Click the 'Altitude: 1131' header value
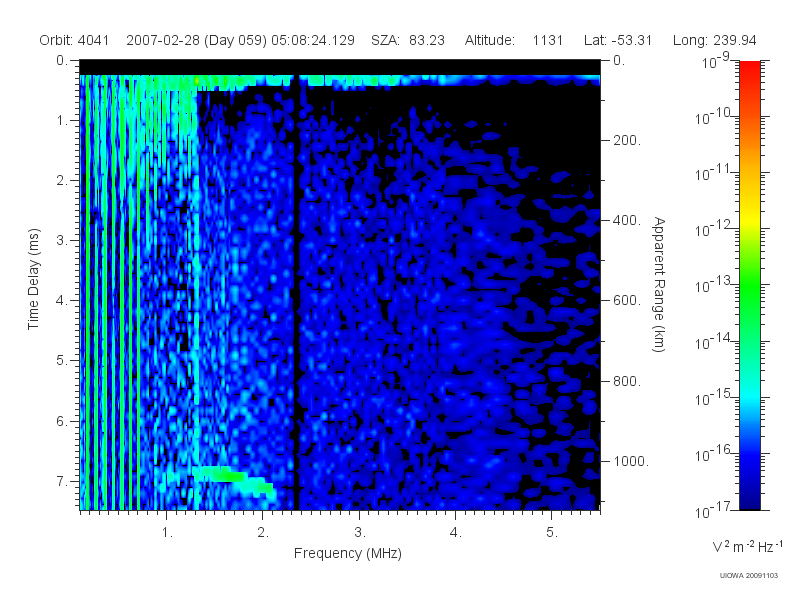This screenshot has height=600, width=800. (513, 40)
